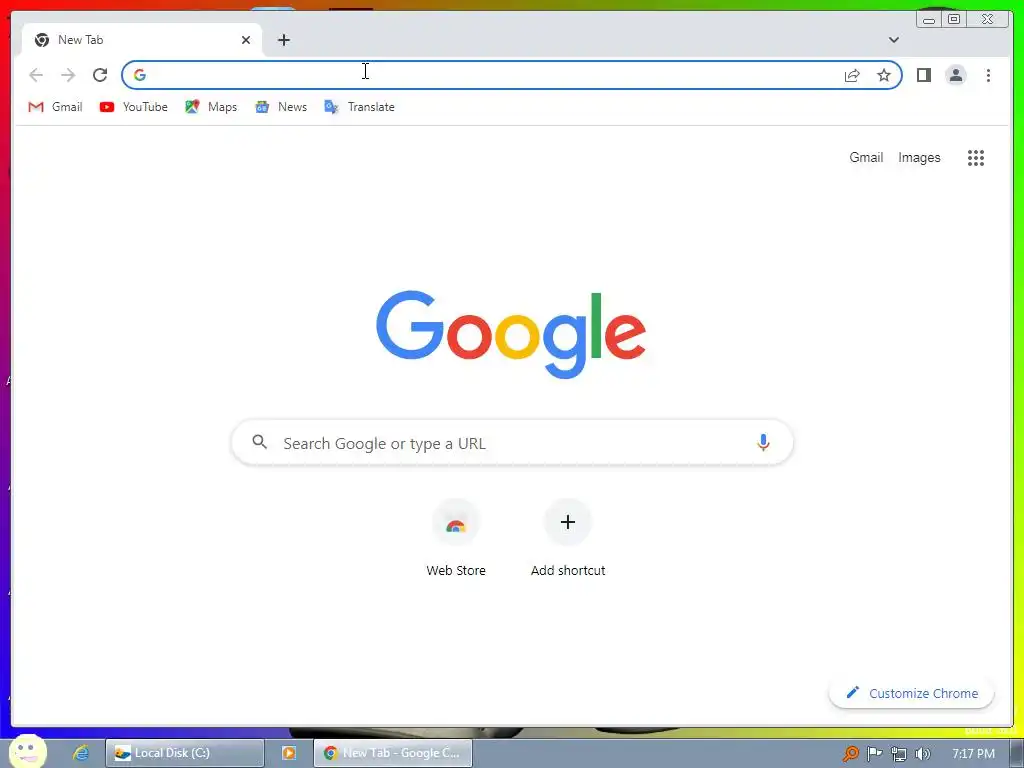Add a shortcut with the plus tile
This screenshot has height=768, width=1024.
(568, 538)
